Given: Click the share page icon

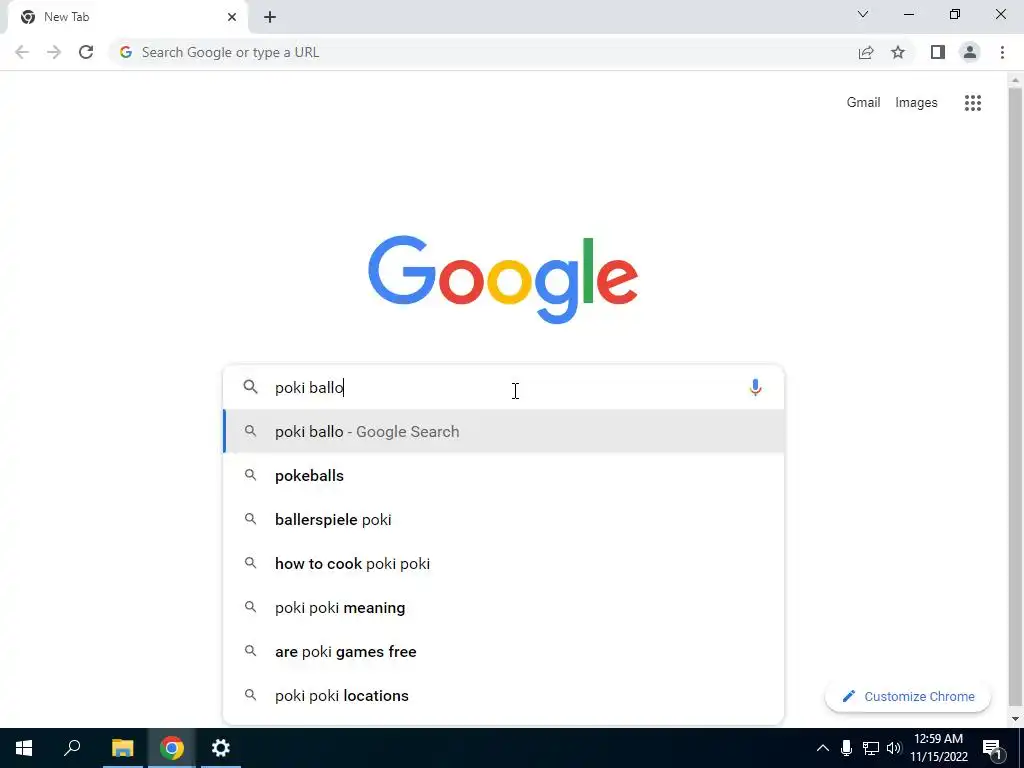Looking at the screenshot, I should [866, 52].
